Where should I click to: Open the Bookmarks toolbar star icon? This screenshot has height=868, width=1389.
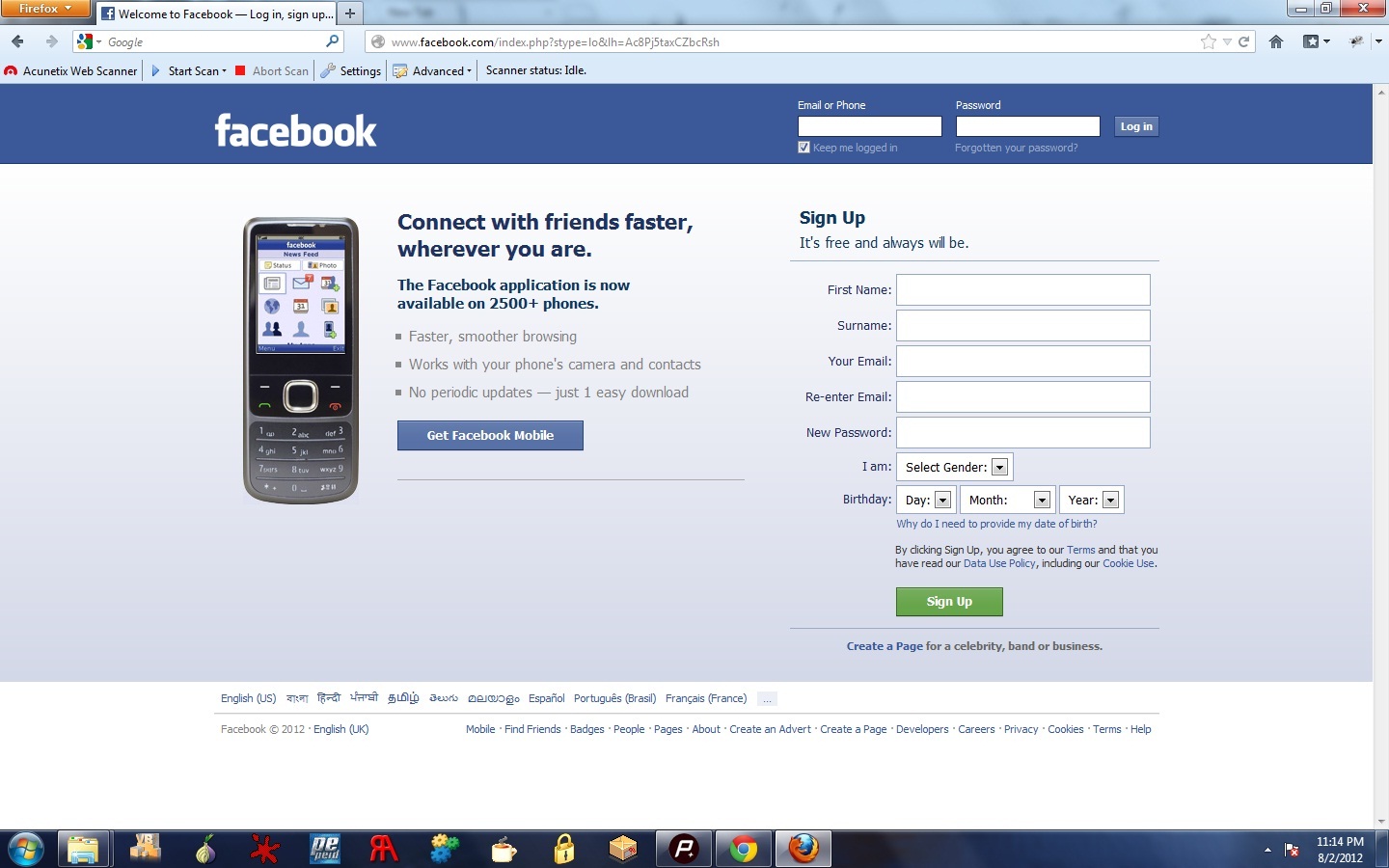click(1311, 41)
